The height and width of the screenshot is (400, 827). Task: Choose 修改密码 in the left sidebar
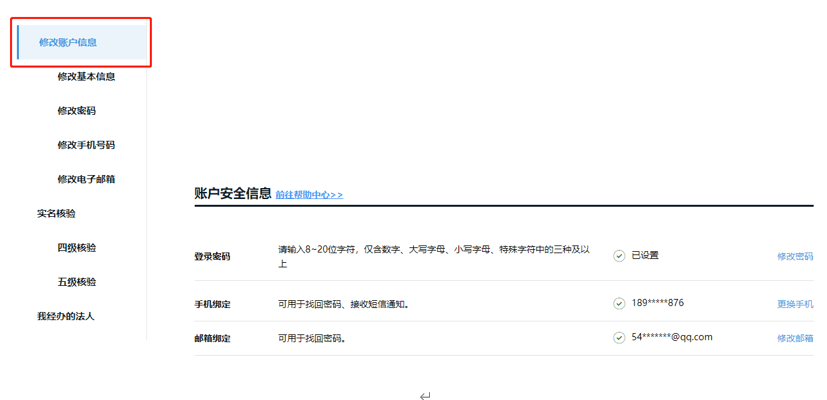pos(77,111)
